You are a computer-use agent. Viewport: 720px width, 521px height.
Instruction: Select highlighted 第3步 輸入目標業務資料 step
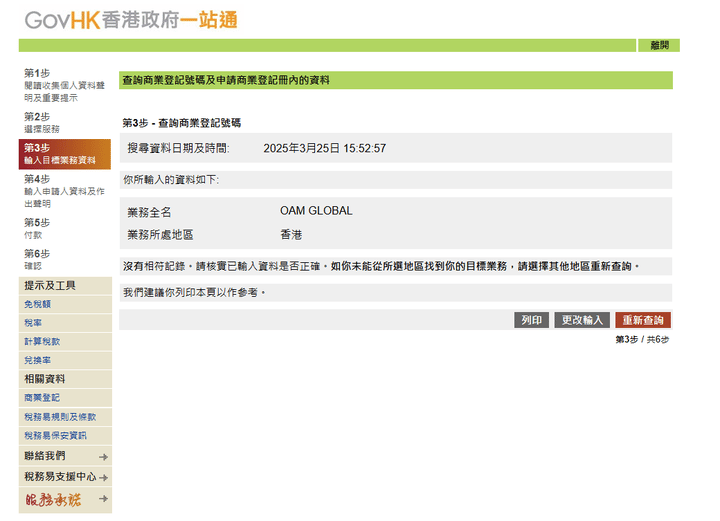pos(65,154)
